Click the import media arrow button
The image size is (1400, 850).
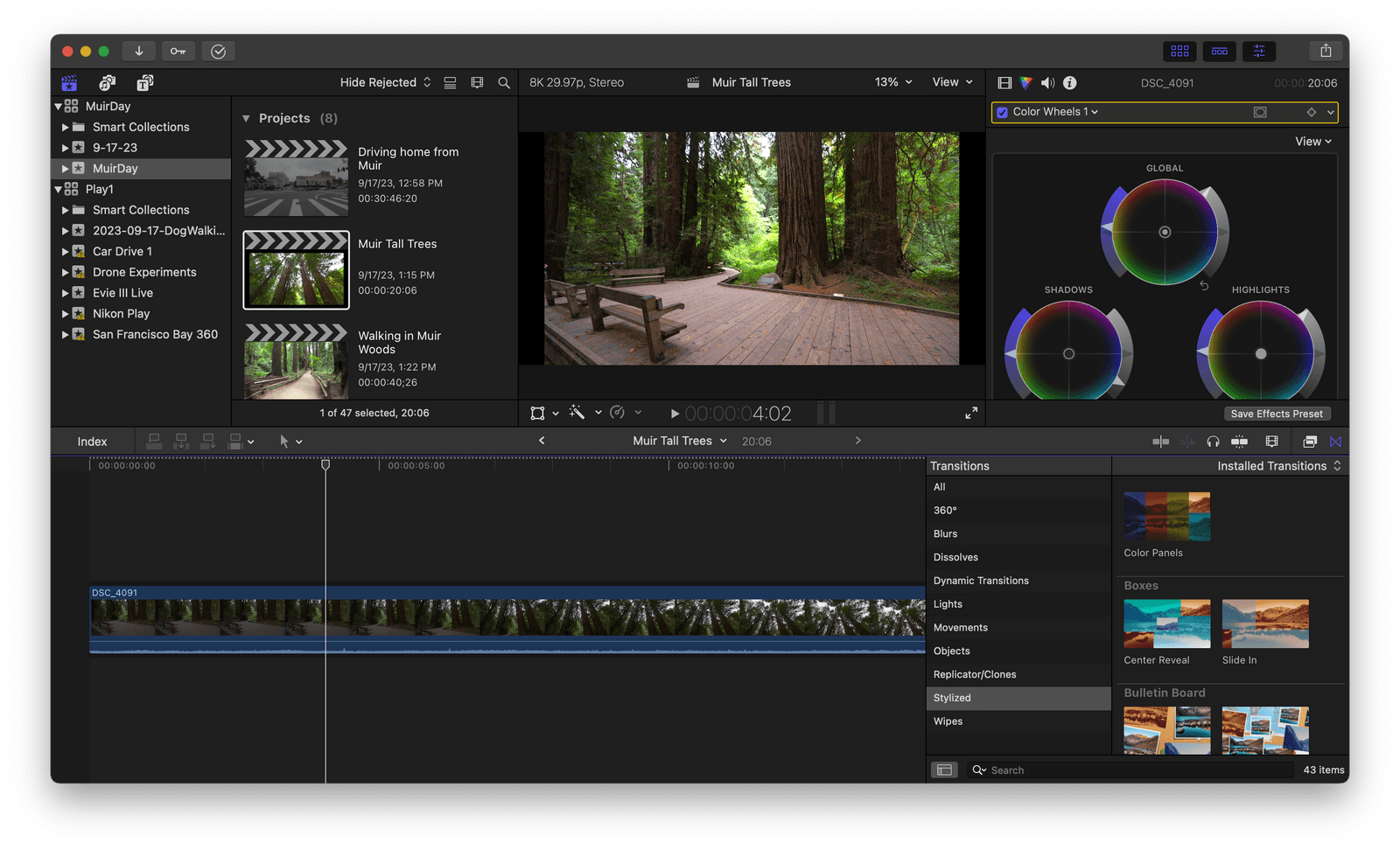138,51
